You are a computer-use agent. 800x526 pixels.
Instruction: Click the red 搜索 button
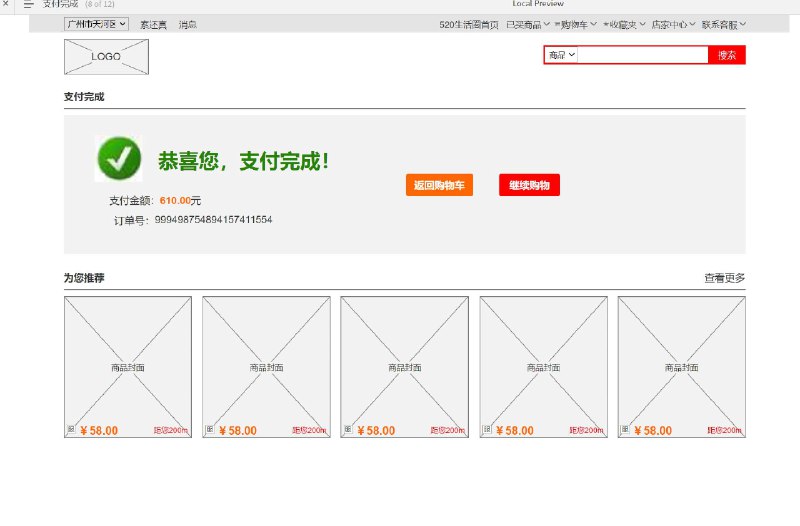click(x=727, y=55)
